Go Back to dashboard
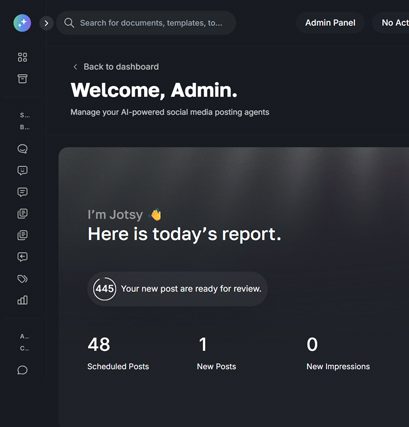This screenshot has width=409, height=427. point(121,67)
